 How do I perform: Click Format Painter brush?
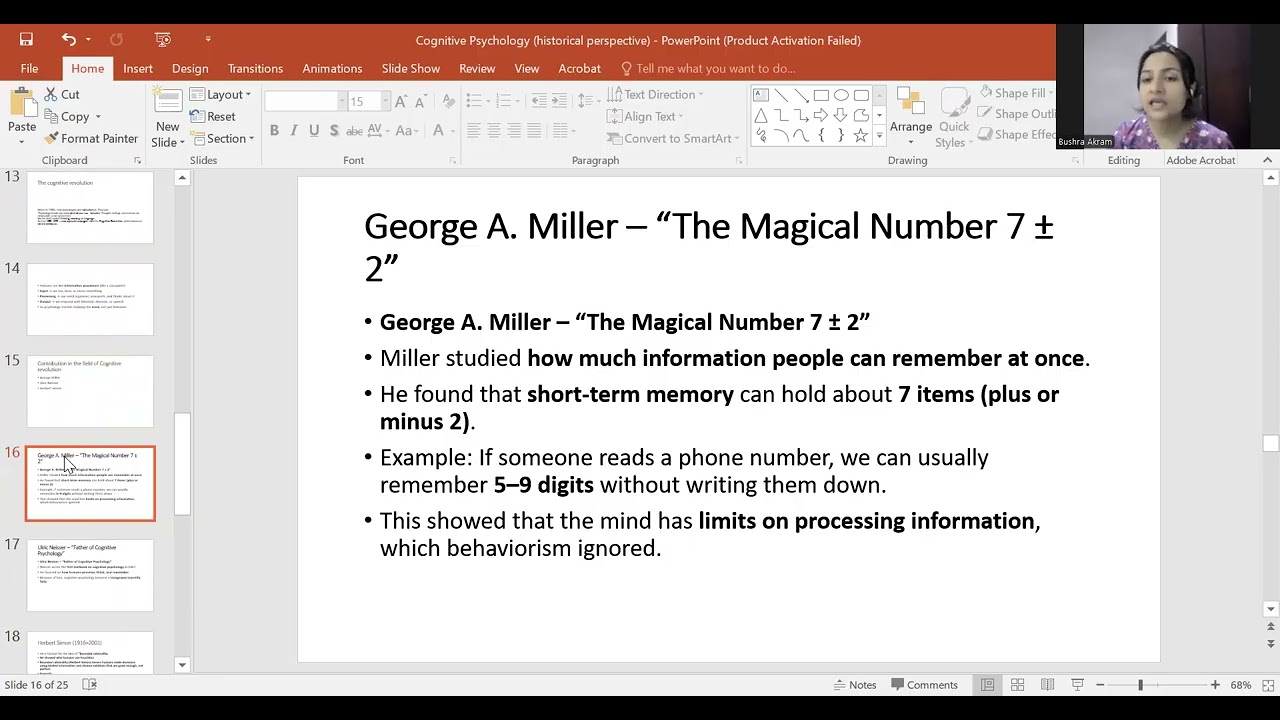(91, 138)
